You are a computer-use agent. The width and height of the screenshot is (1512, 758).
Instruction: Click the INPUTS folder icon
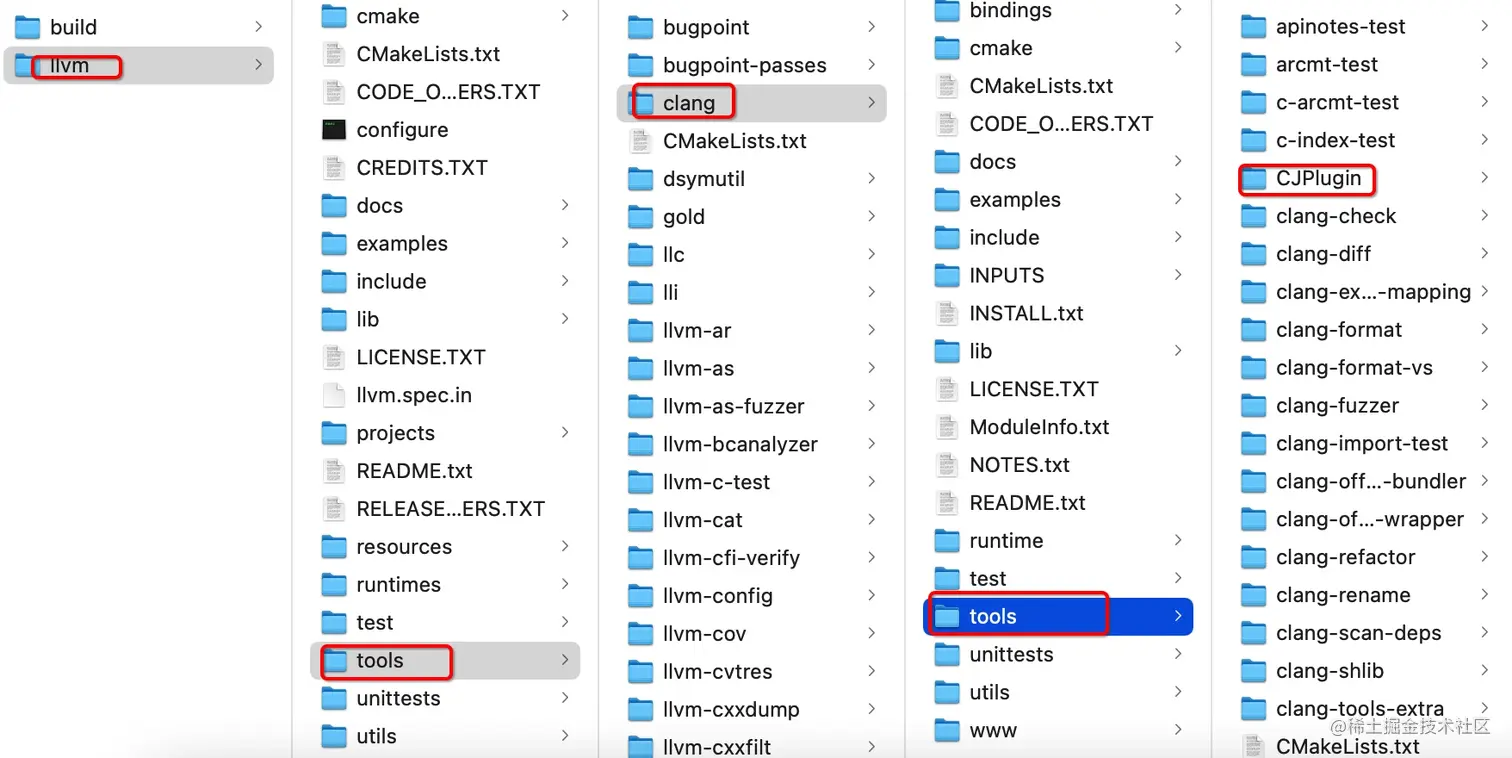click(947, 275)
